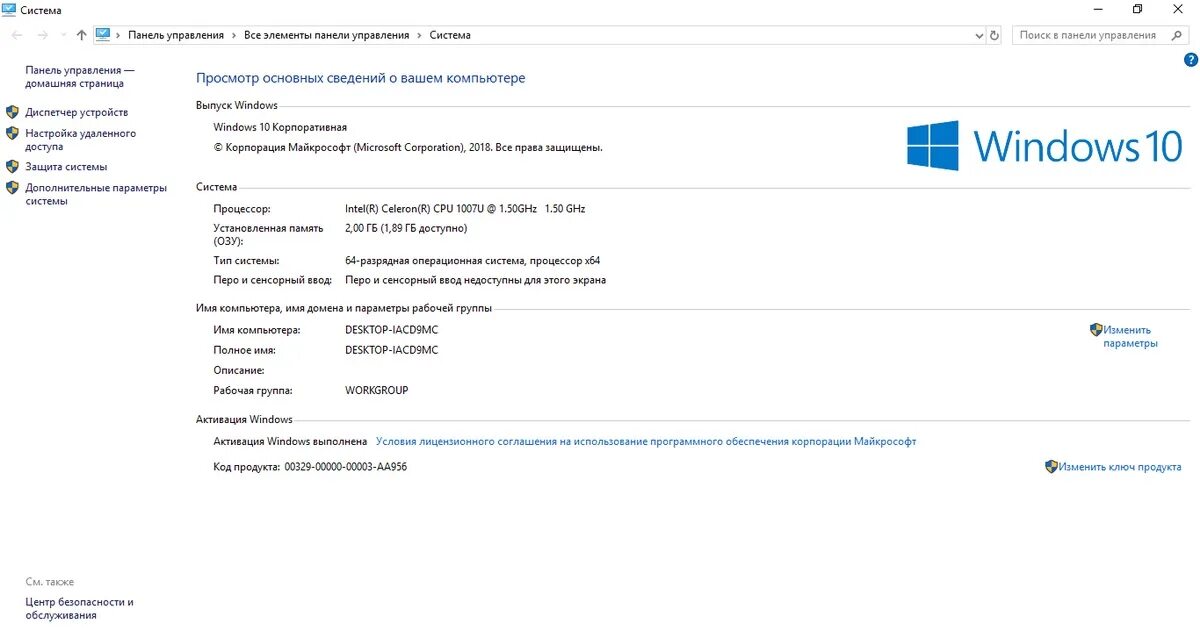Click Просмотр основных сведений heading

tap(360, 78)
